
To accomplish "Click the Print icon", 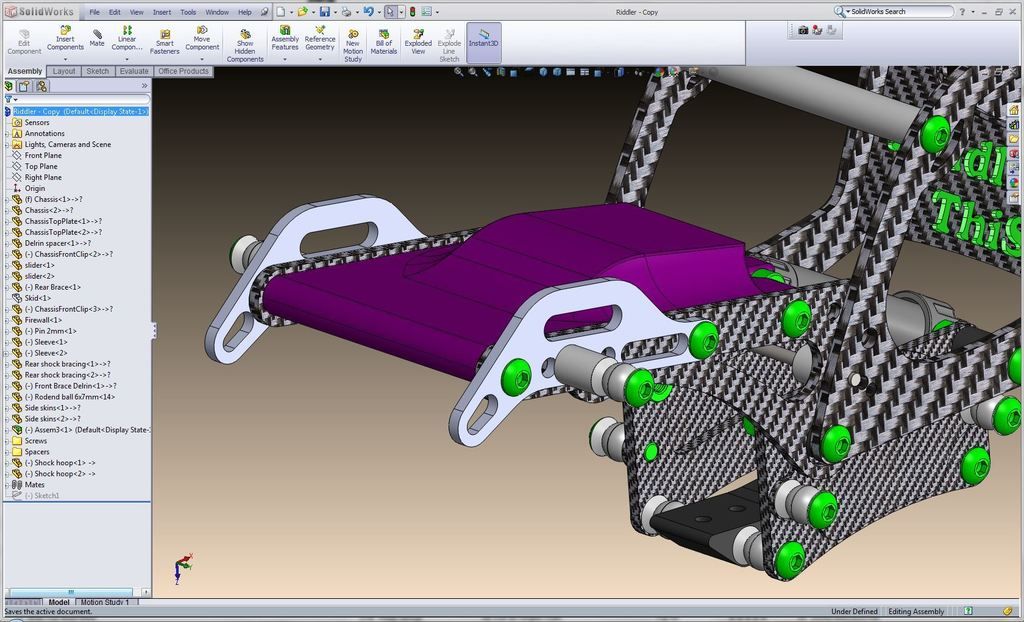I will 346,12.
